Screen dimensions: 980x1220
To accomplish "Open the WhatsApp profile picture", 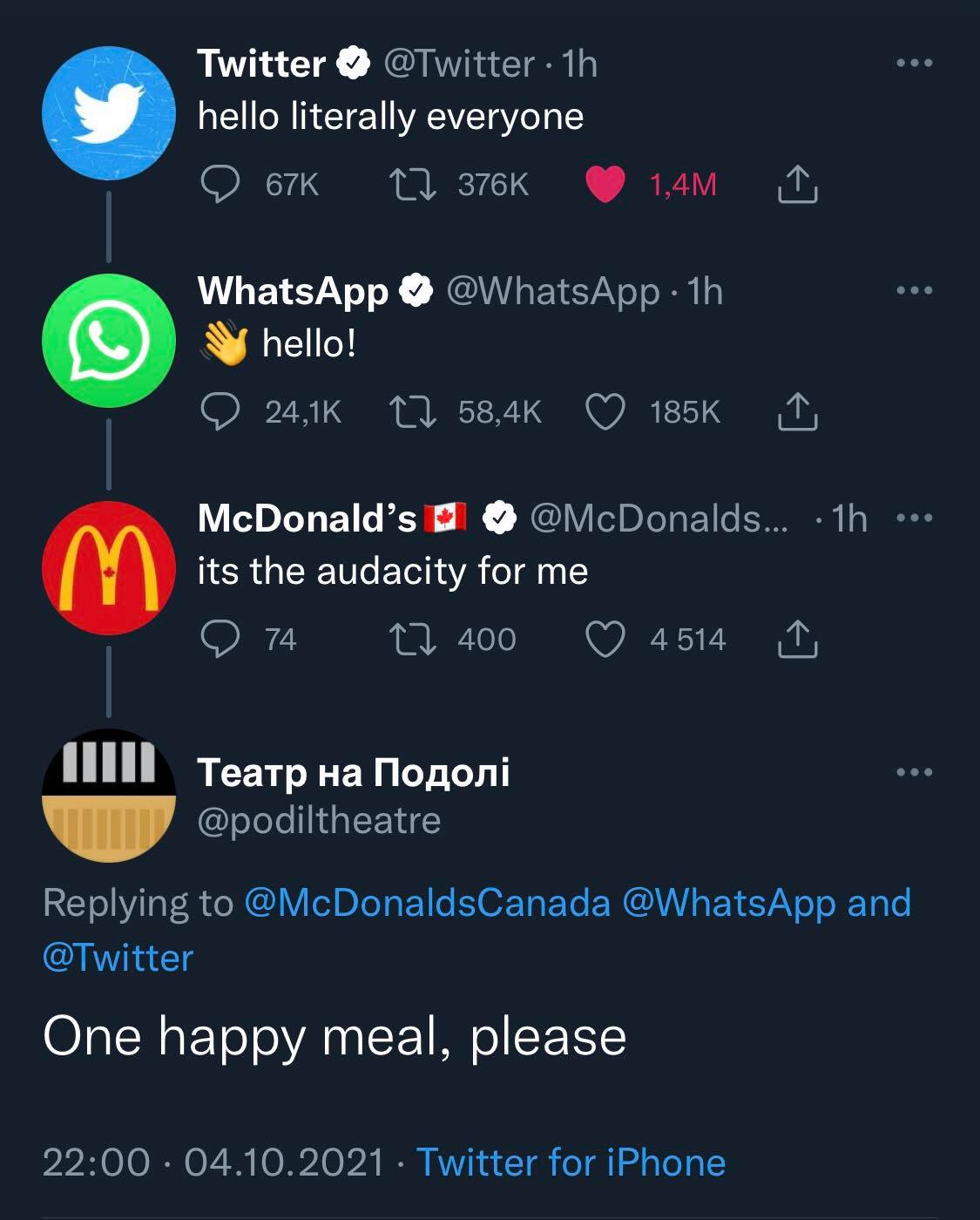I will pyautogui.click(x=109, y=341).
